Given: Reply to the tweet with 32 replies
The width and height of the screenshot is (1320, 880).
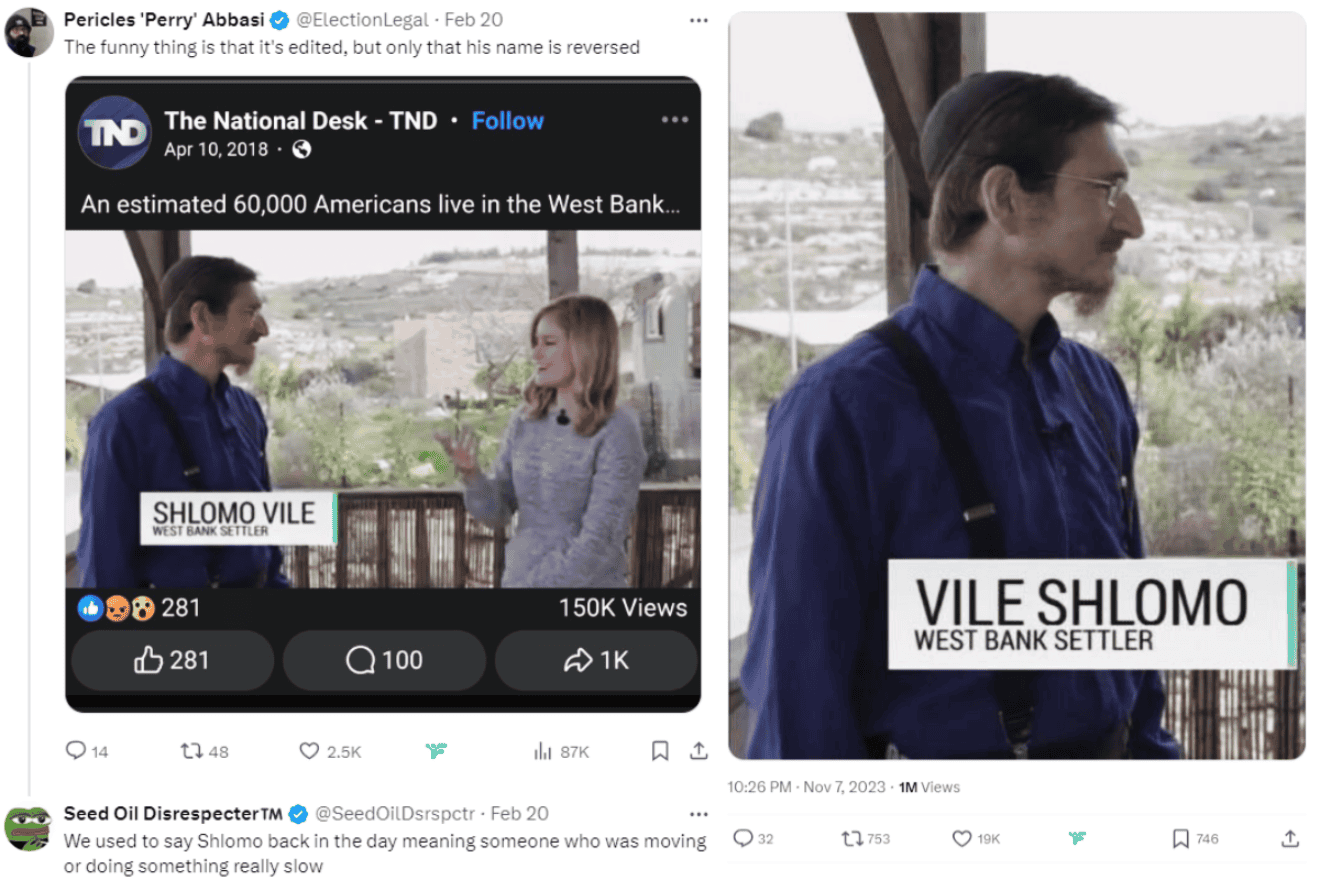Looking at the screenshot, I should (754, 838).
